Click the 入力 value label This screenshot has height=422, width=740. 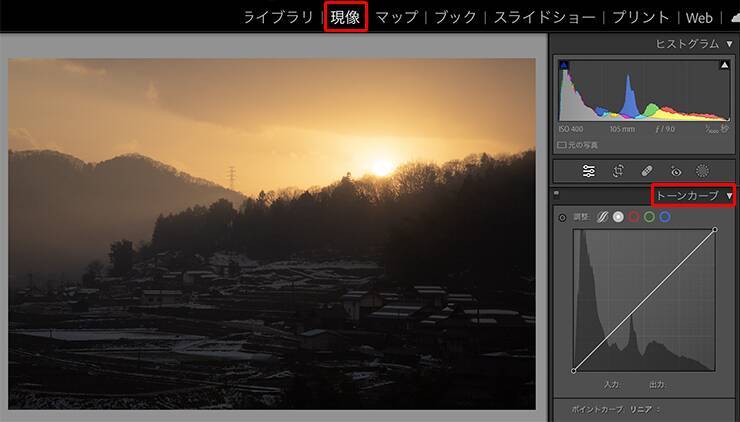pyautogui.click(x=612, y=385)
